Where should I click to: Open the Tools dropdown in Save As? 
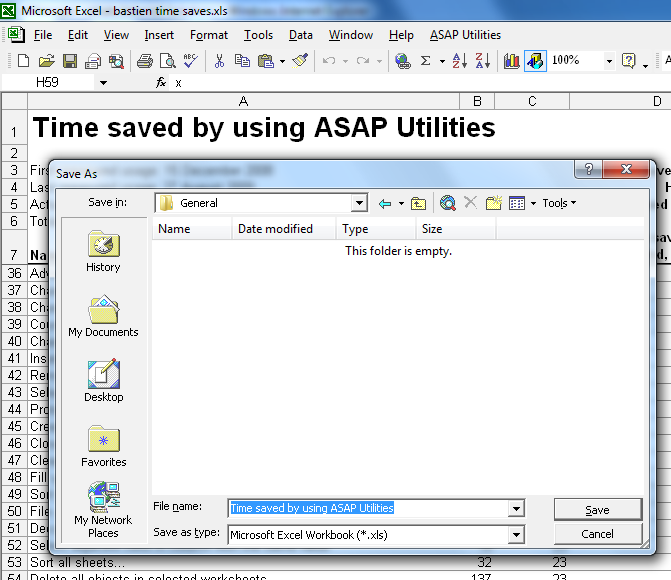click(559, 203)
